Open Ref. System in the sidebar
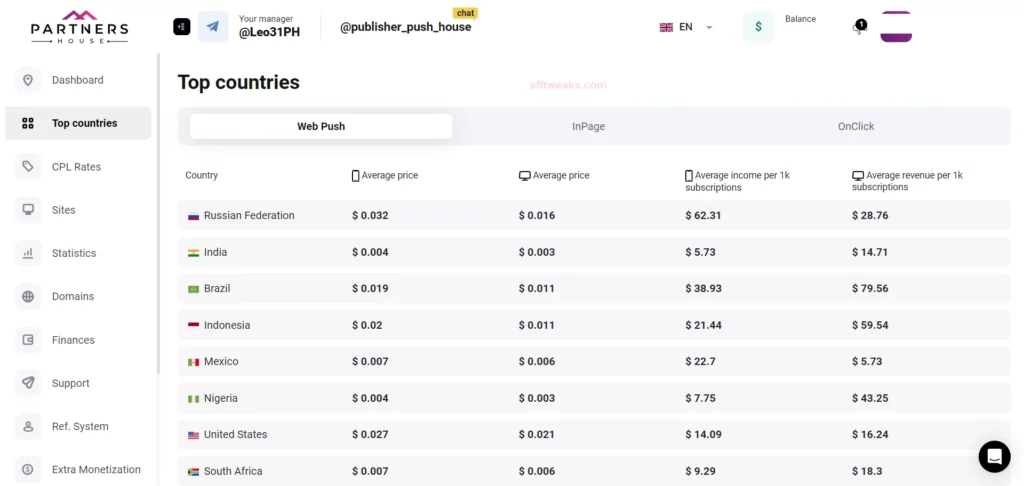Viewport: 1024px width, 486px height. (80, 426)
